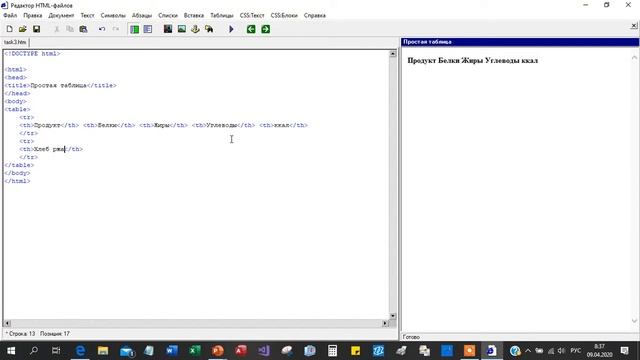The height and width of the screenshot is (360, 640).
Task: Go forward with the green right arrow
Action: click(265, 29)
